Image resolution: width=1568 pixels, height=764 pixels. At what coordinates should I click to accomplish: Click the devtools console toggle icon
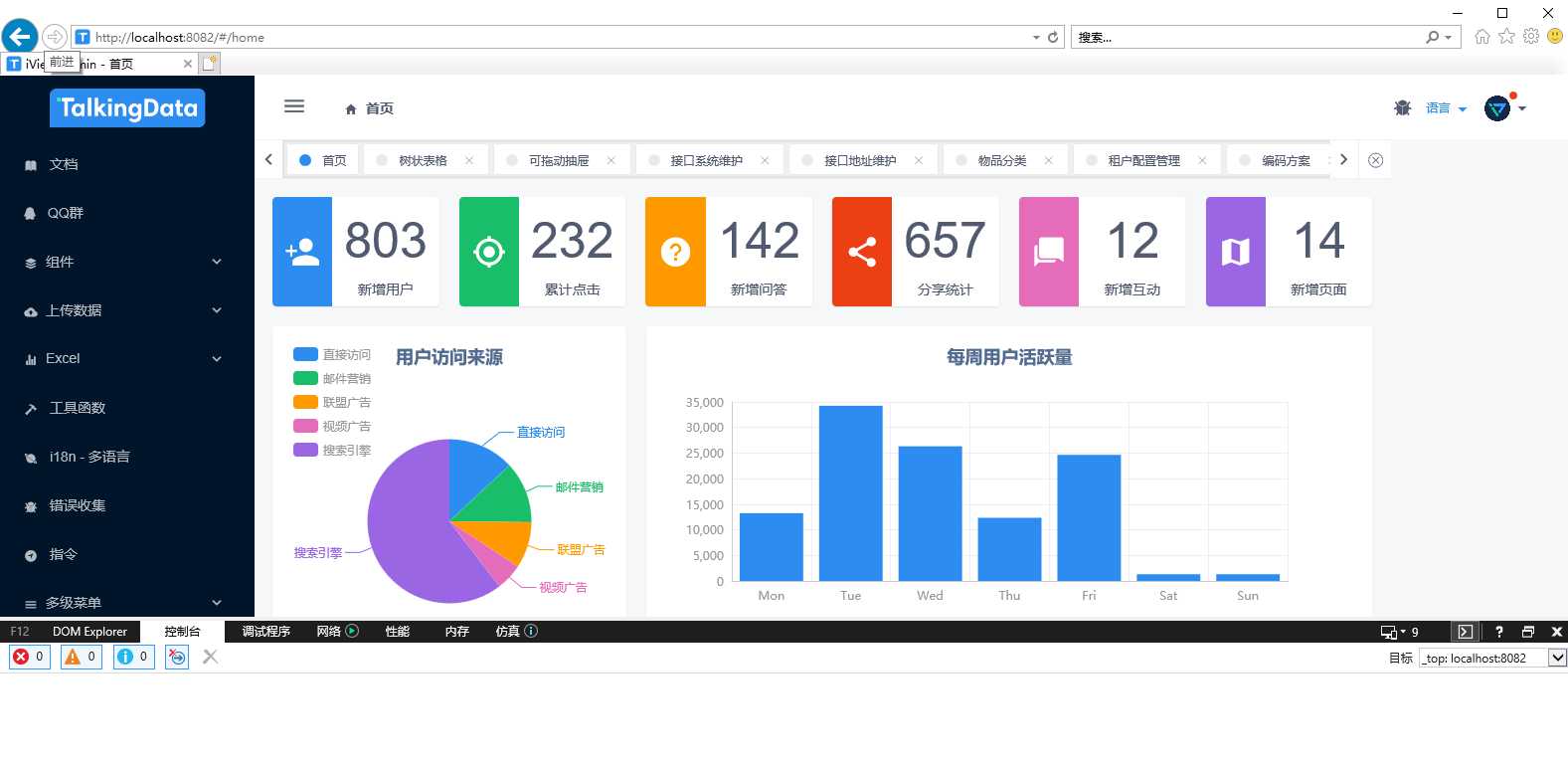1466,632
